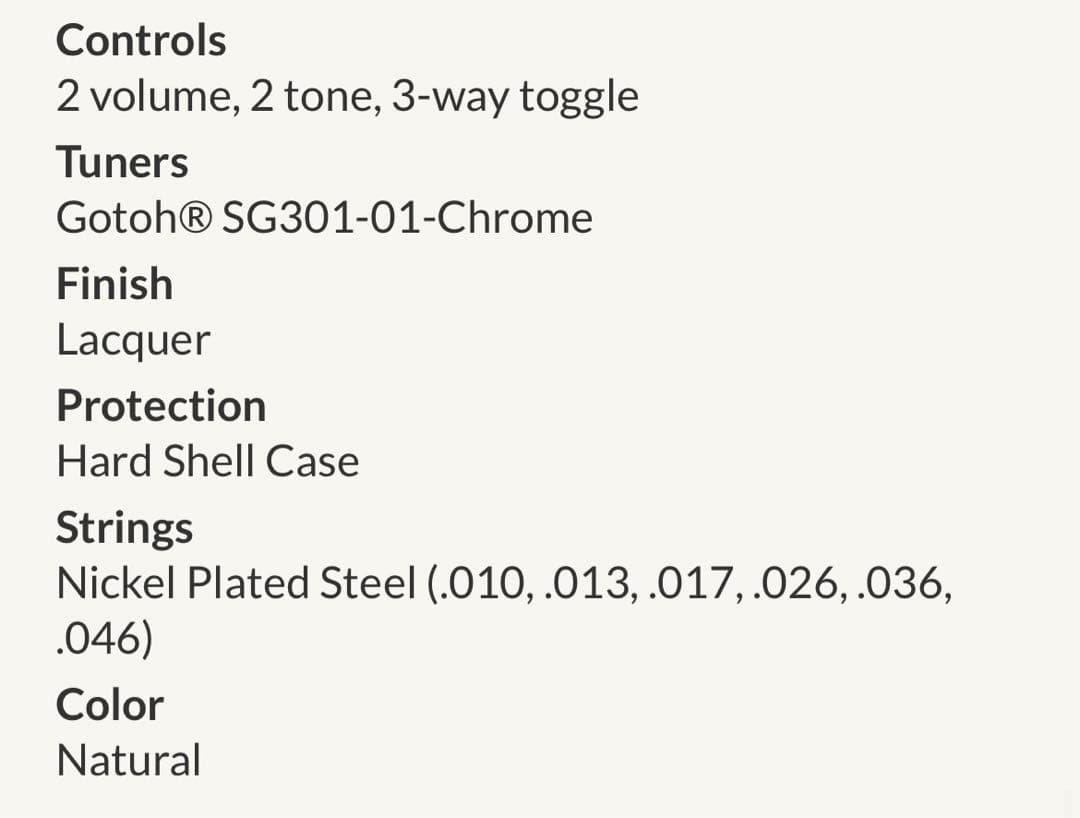Click the "3-way toggle" text

coord(514,97)
